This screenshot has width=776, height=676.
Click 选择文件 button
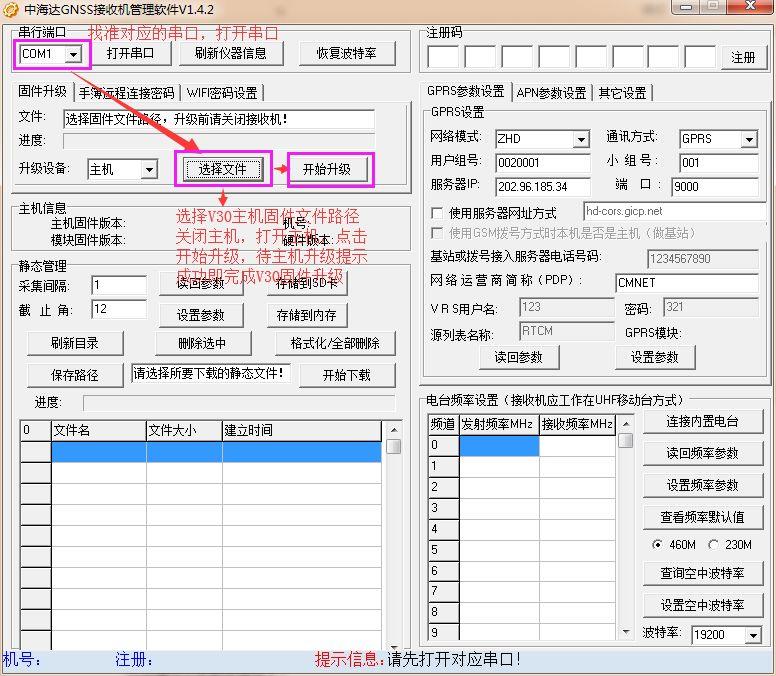click(223, 169)
